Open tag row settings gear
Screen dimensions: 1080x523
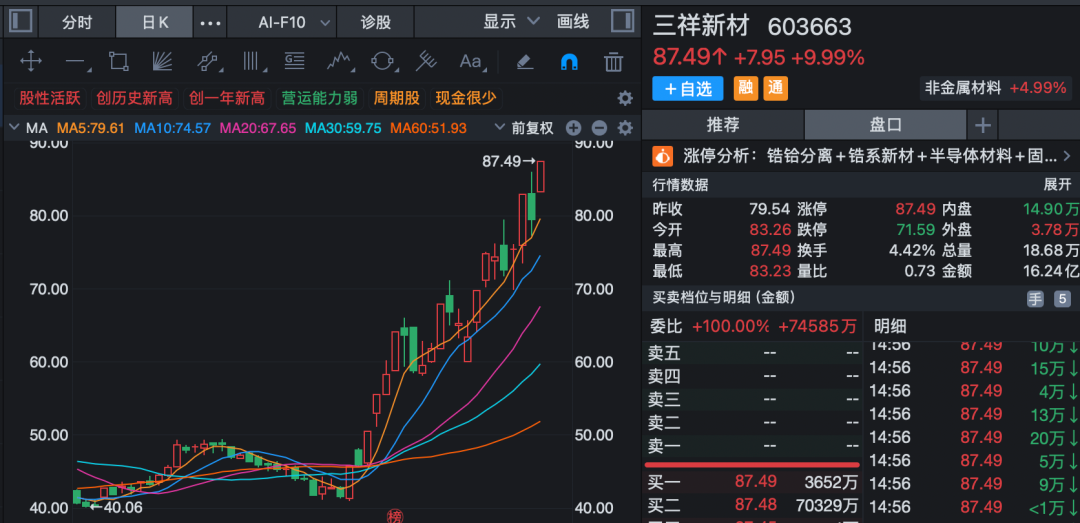click(x=625, y=98)
